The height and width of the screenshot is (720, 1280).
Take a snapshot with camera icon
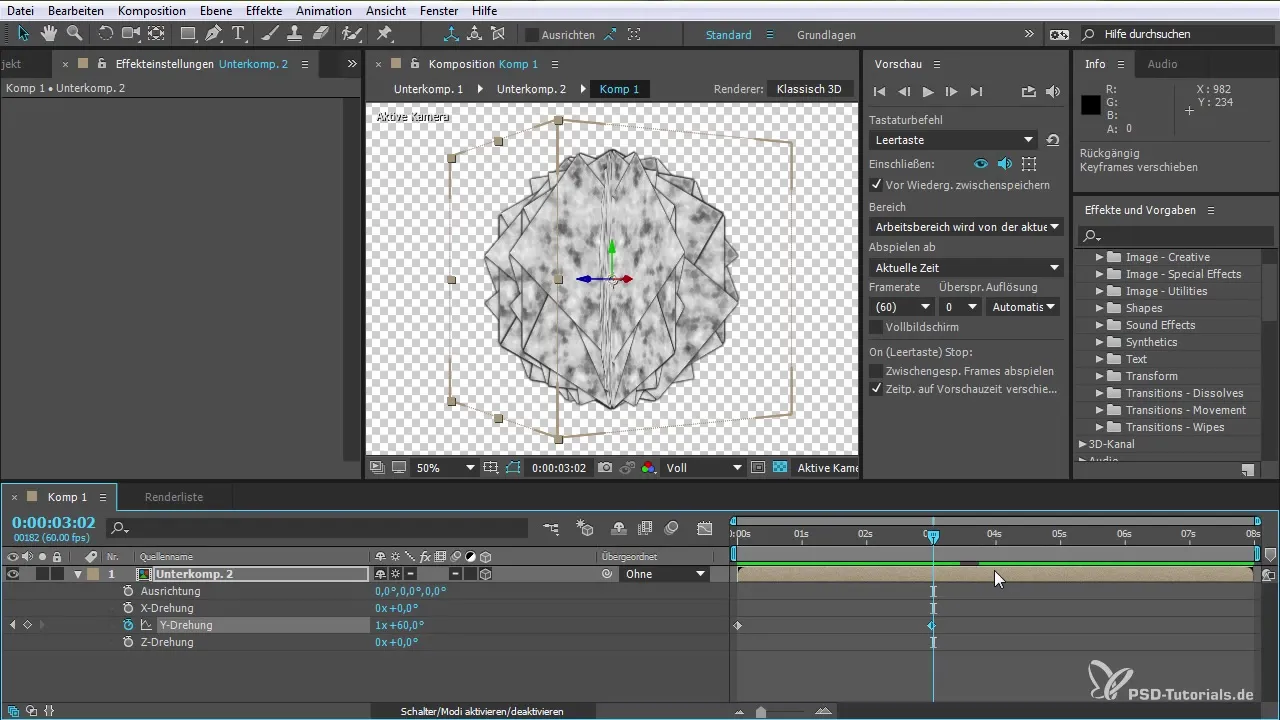605,467
